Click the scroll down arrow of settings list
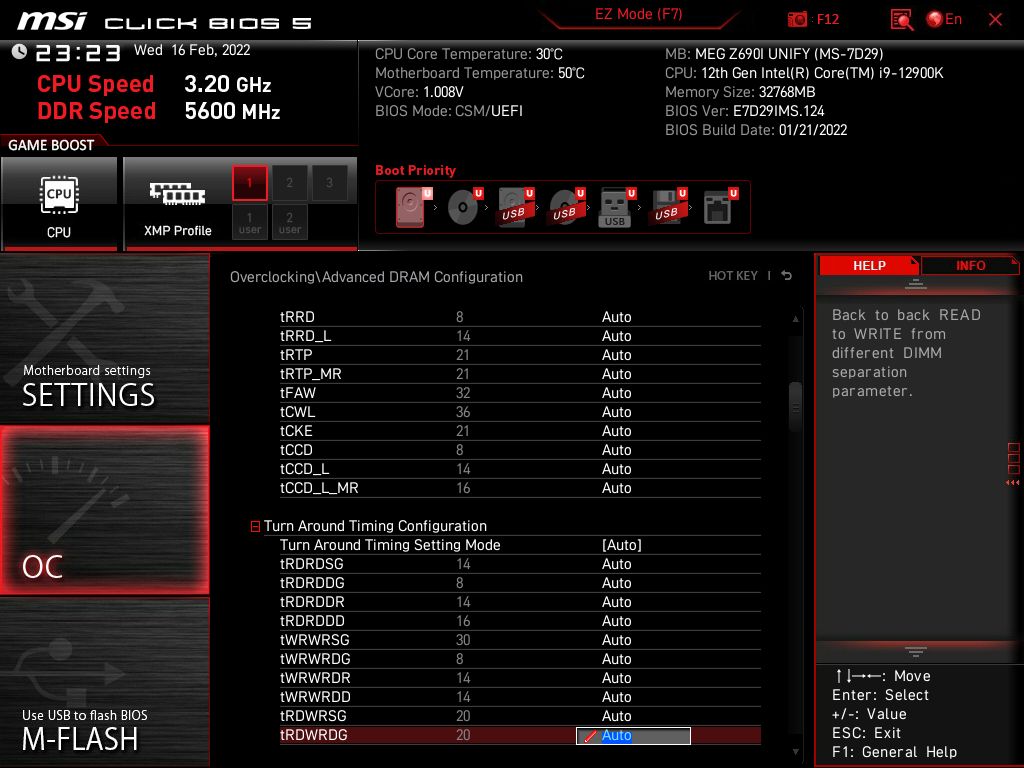Screen dimensions: 1024x768 pyautogui.click(x=795, y=752)
